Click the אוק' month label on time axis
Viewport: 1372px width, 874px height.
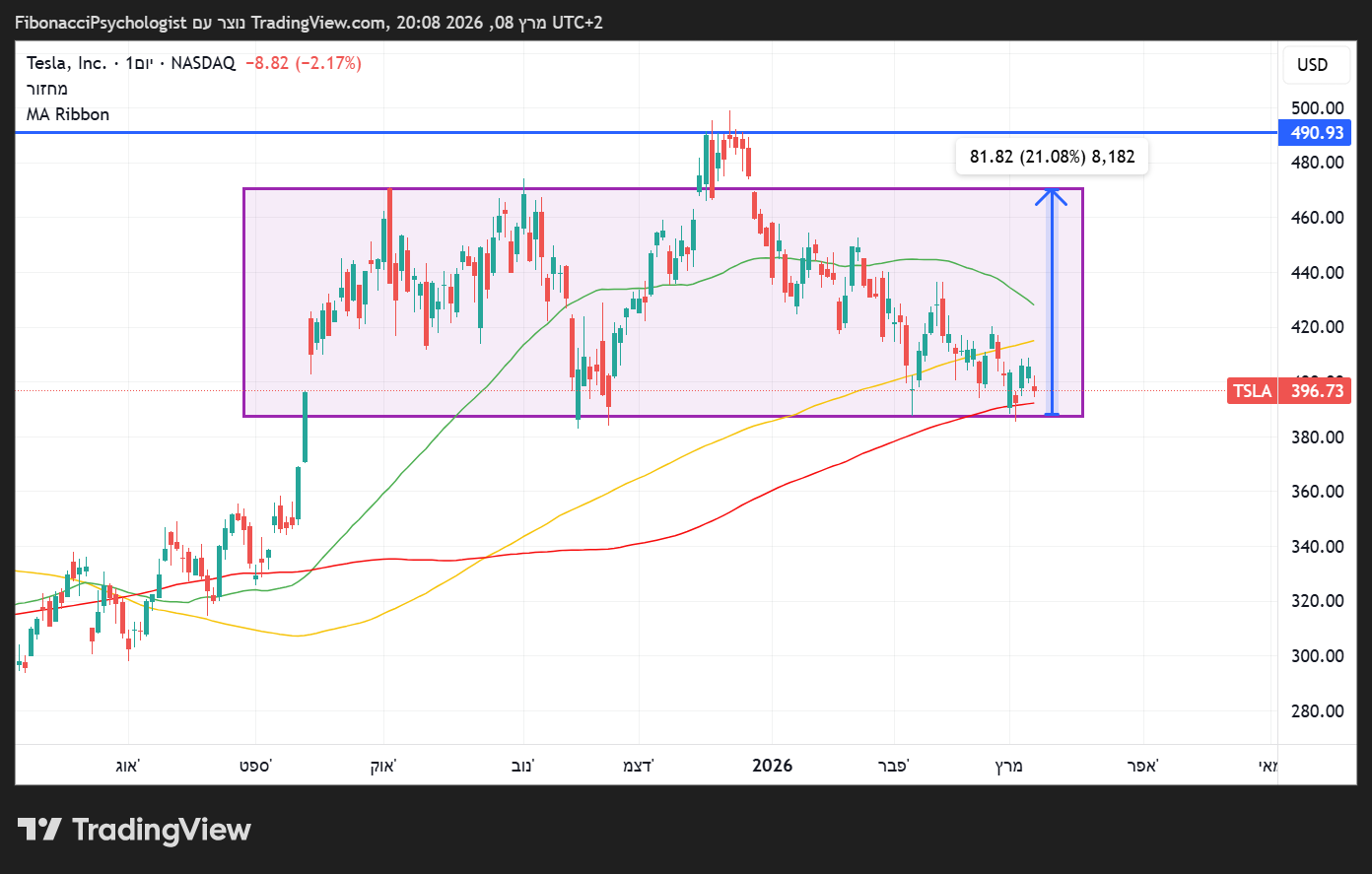(383, 766)
